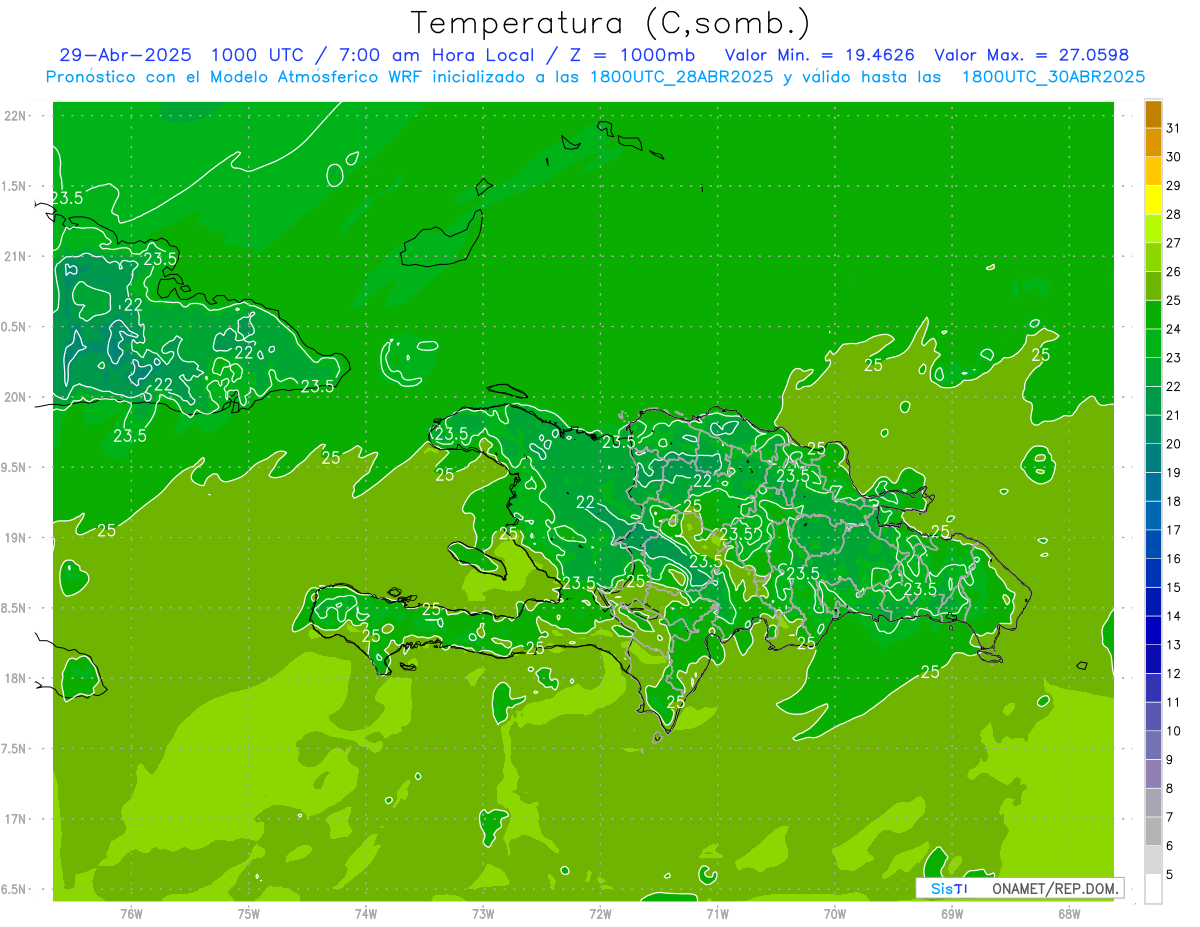Click the '76W' longitude label

point(131,914)
